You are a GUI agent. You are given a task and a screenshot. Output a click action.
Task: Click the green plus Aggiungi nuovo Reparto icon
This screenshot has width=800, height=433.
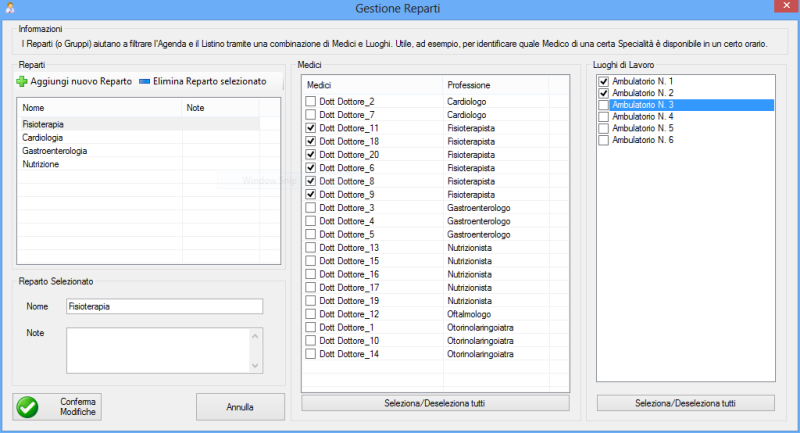point(22,82)
